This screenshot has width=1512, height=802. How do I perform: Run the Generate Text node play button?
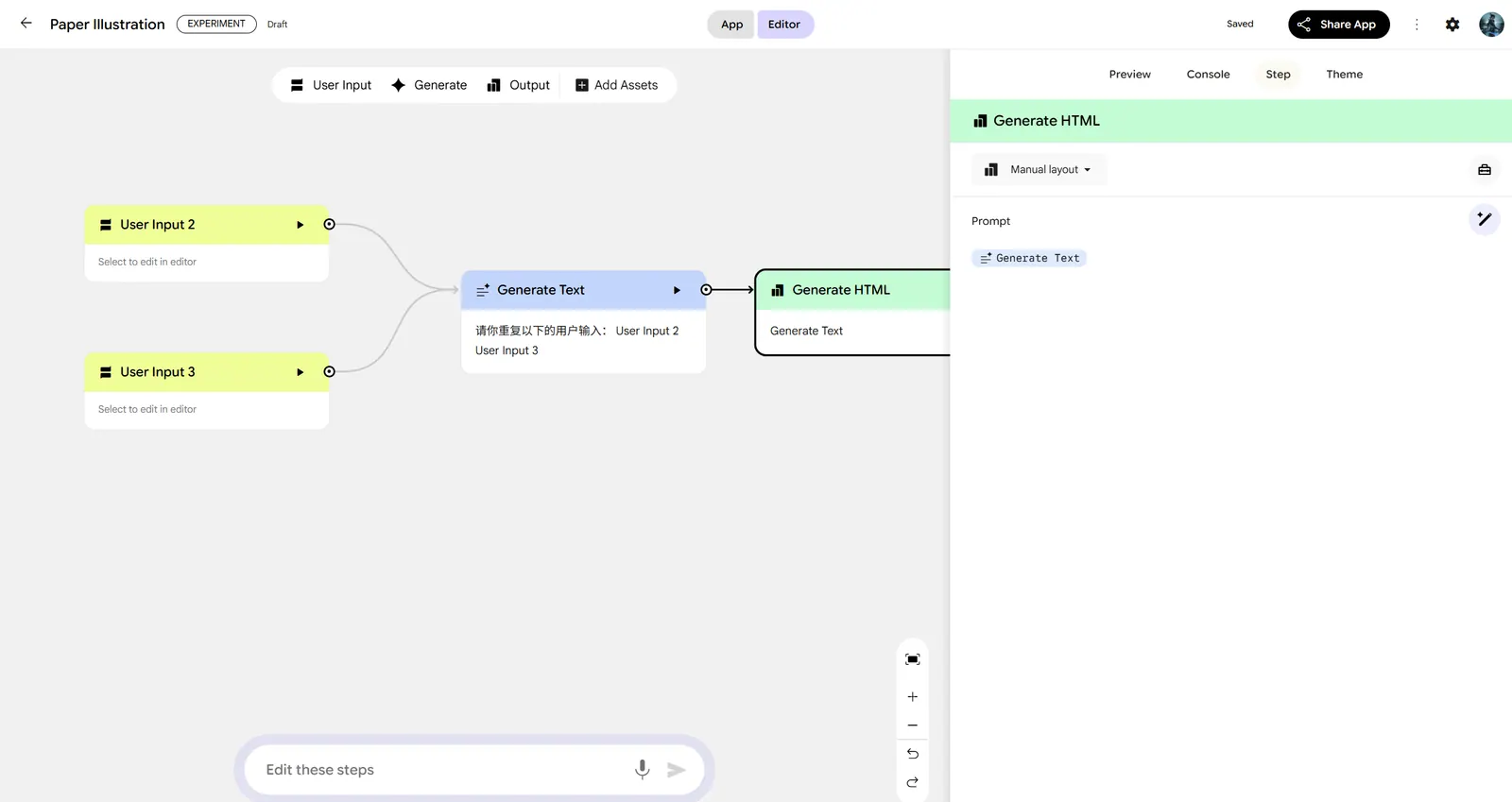(x=677, y=290)
